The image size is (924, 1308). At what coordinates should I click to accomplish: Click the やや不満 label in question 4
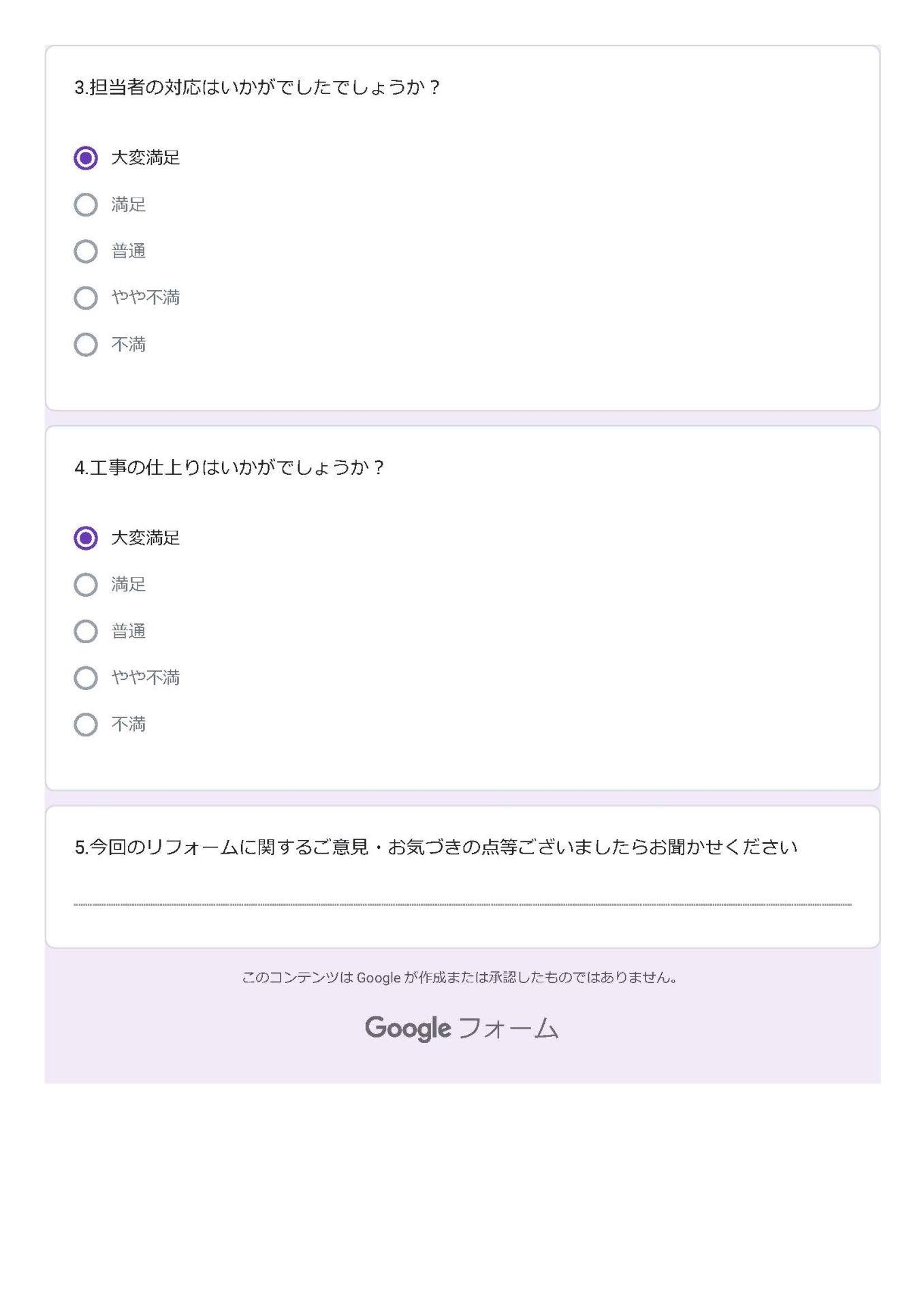click(x=146, y=678)
